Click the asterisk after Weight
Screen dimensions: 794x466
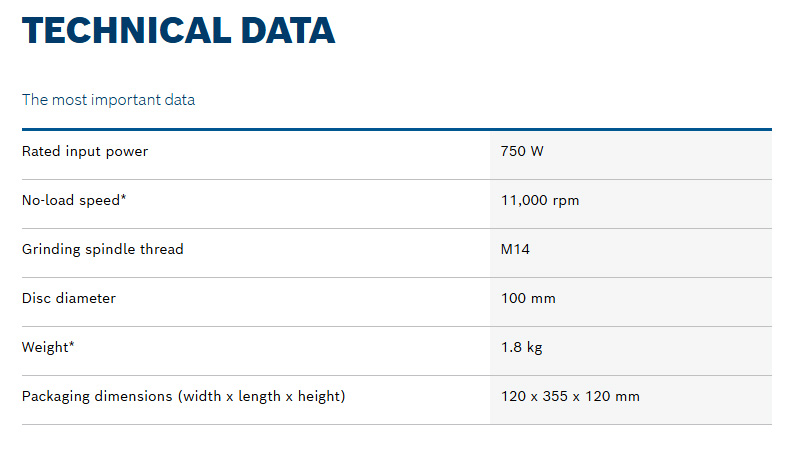coord(72,346)
